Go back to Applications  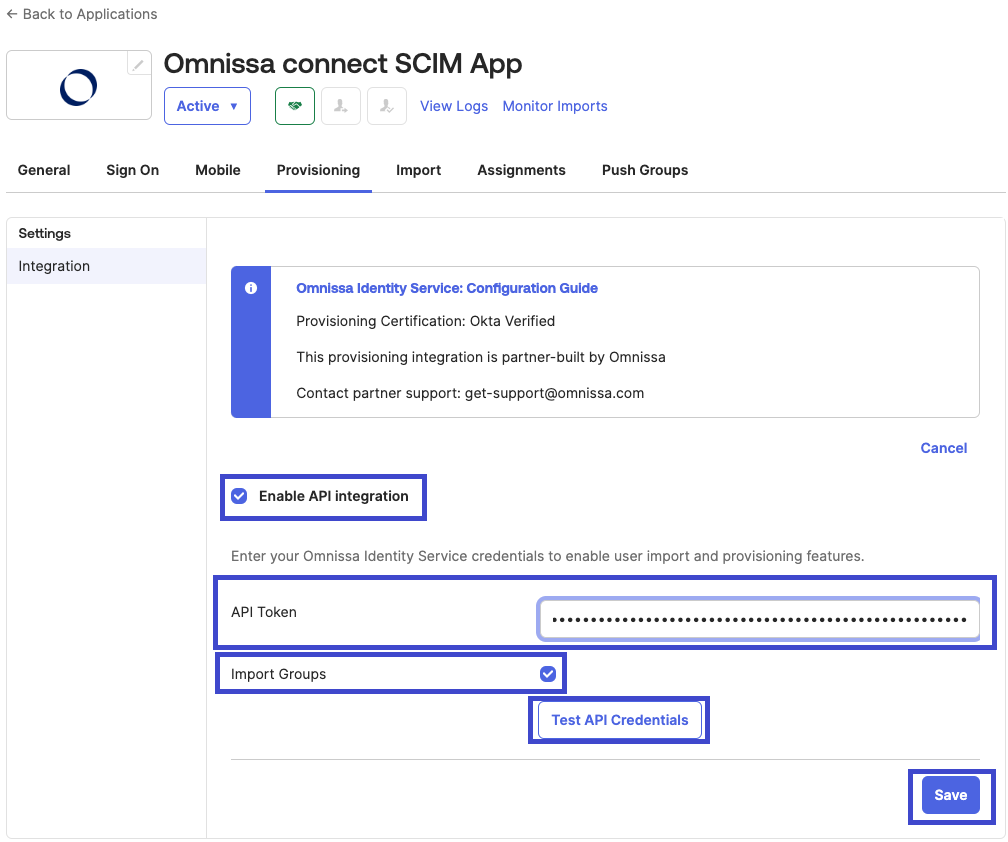point(82,14)
